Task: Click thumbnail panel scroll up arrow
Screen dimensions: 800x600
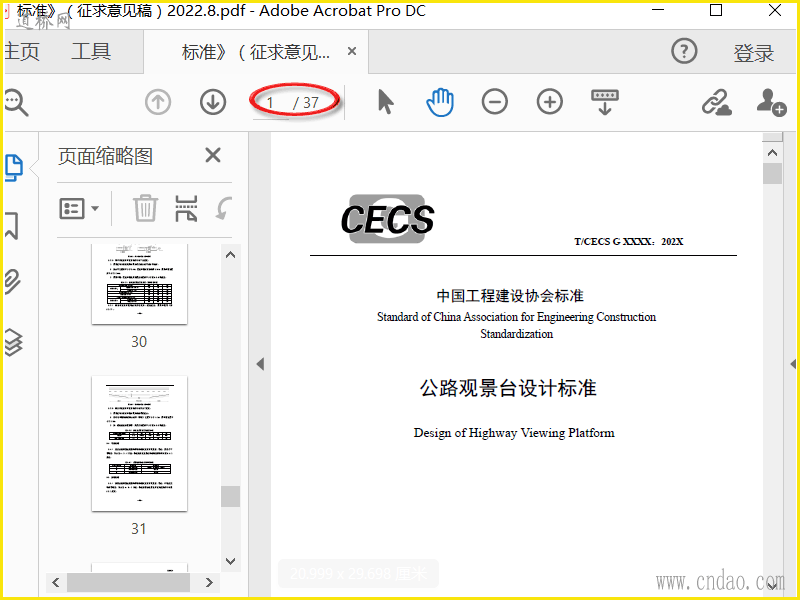Action: (231, 255)
